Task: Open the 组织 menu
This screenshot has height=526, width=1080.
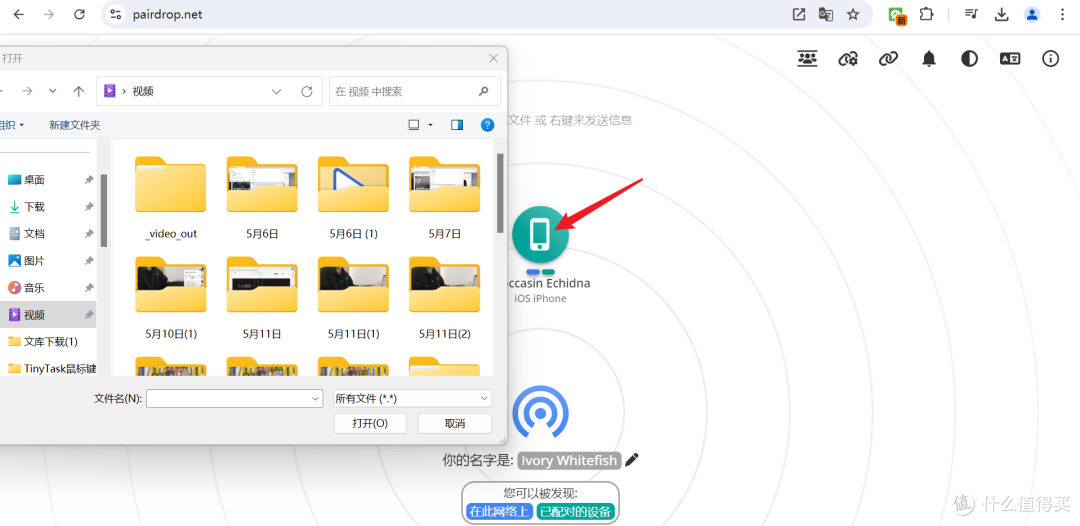Action: [10, 125]
